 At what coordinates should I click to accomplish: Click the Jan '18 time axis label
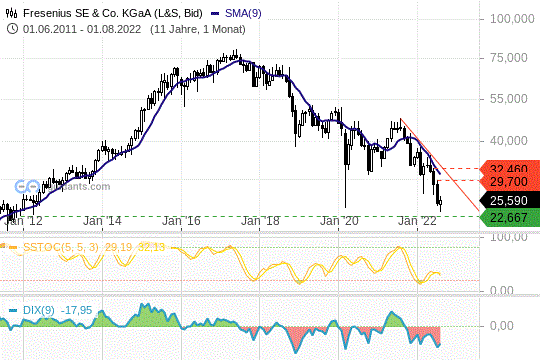pos(260,221)
